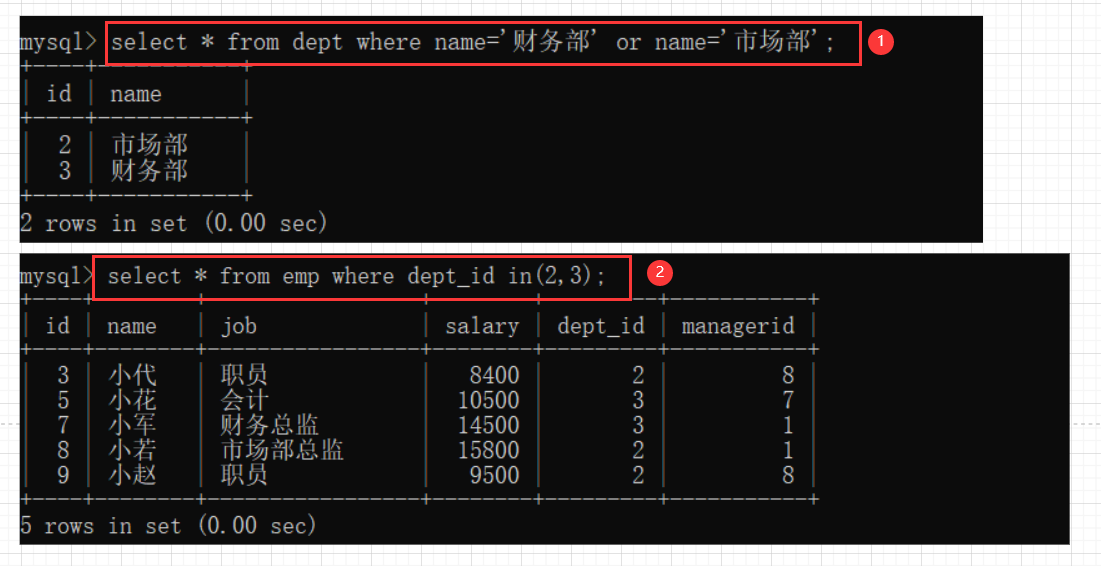The image size is (1101, 566).
Task: Click managerid "8" in 小代's row
Action: point(788,375)
